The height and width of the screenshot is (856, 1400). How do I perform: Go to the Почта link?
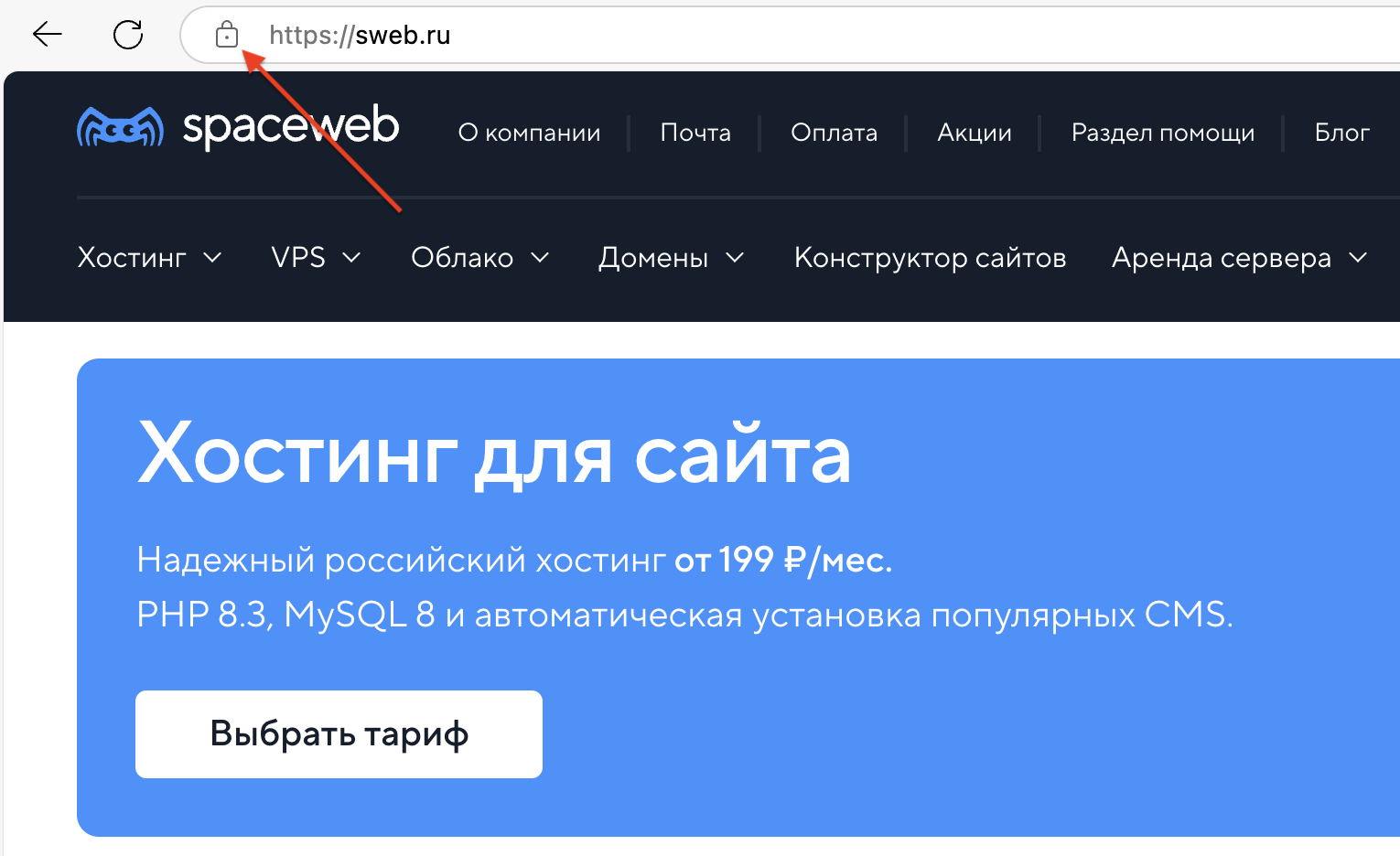point(695,133)
